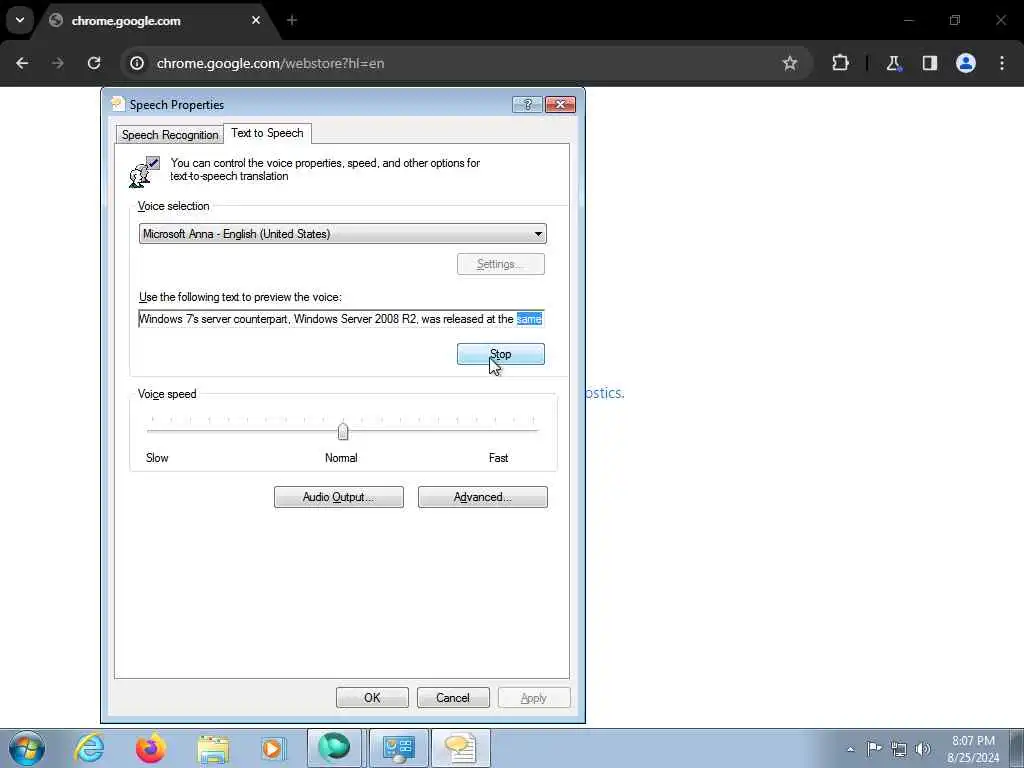
Task: Open the Chrome profile avatar
Action: 966,63
